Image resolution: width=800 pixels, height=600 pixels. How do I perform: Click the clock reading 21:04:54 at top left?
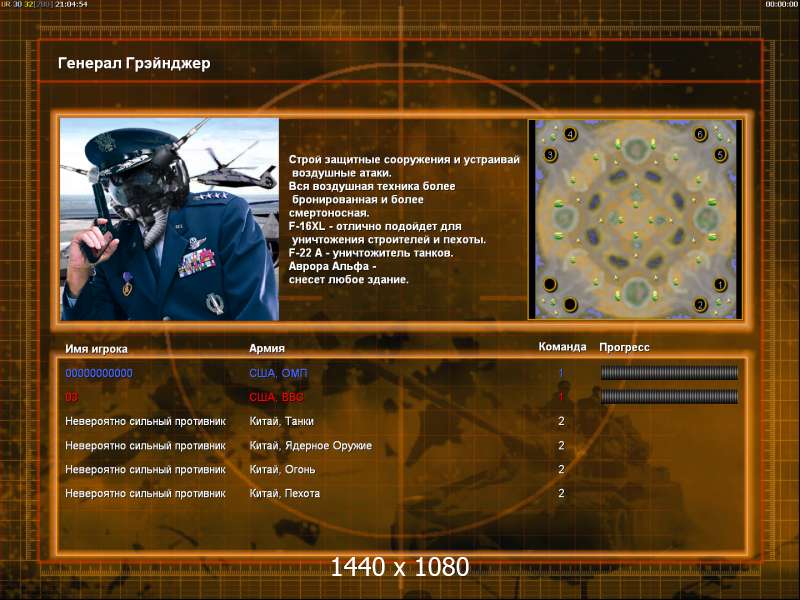pyautogui.click(x=71, y=4)
